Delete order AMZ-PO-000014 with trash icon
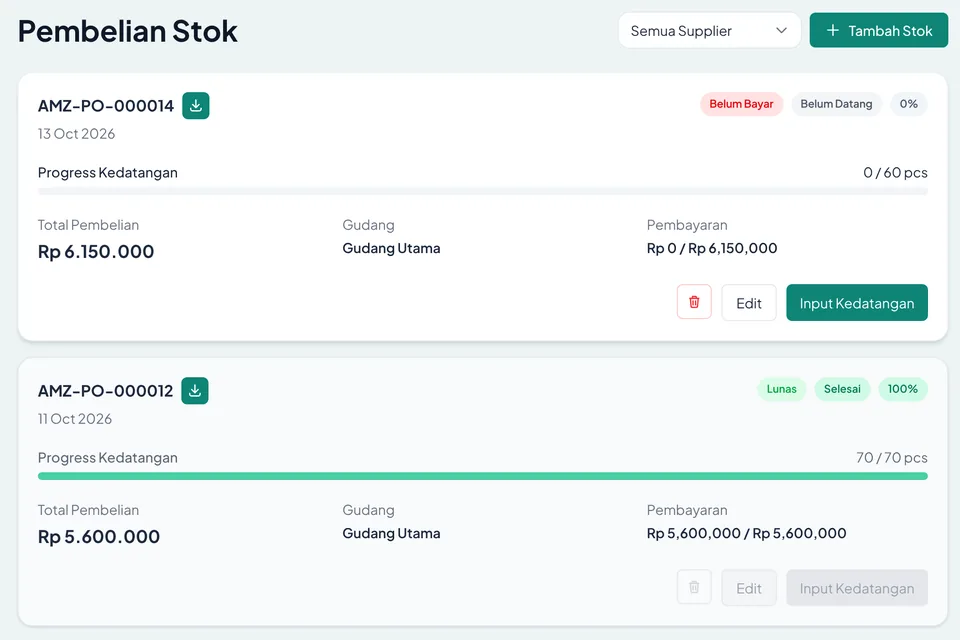Viewport: 960px width, 640px height. [x=694, y=302]
